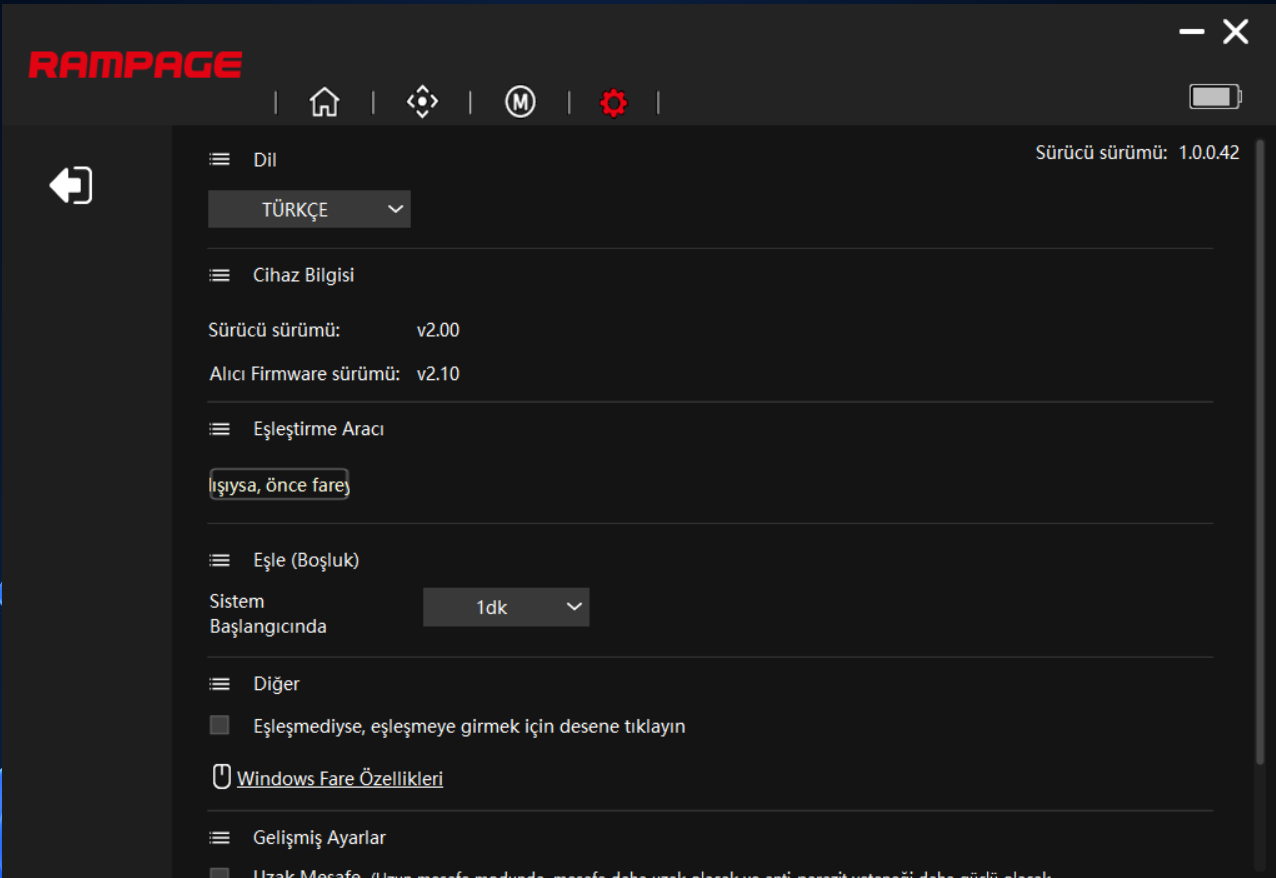Expand the chevron on the language selector

coord(394,209)
